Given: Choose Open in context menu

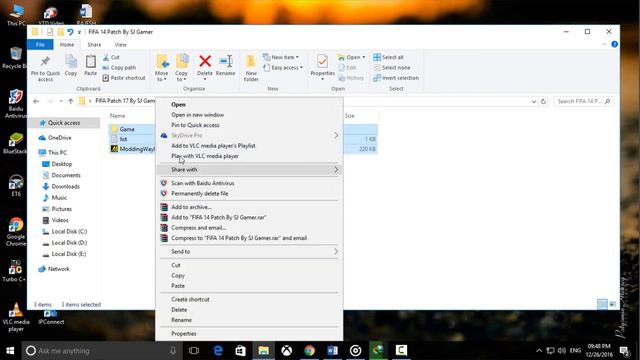Looking at the screenshot, I should click(178, 104).
